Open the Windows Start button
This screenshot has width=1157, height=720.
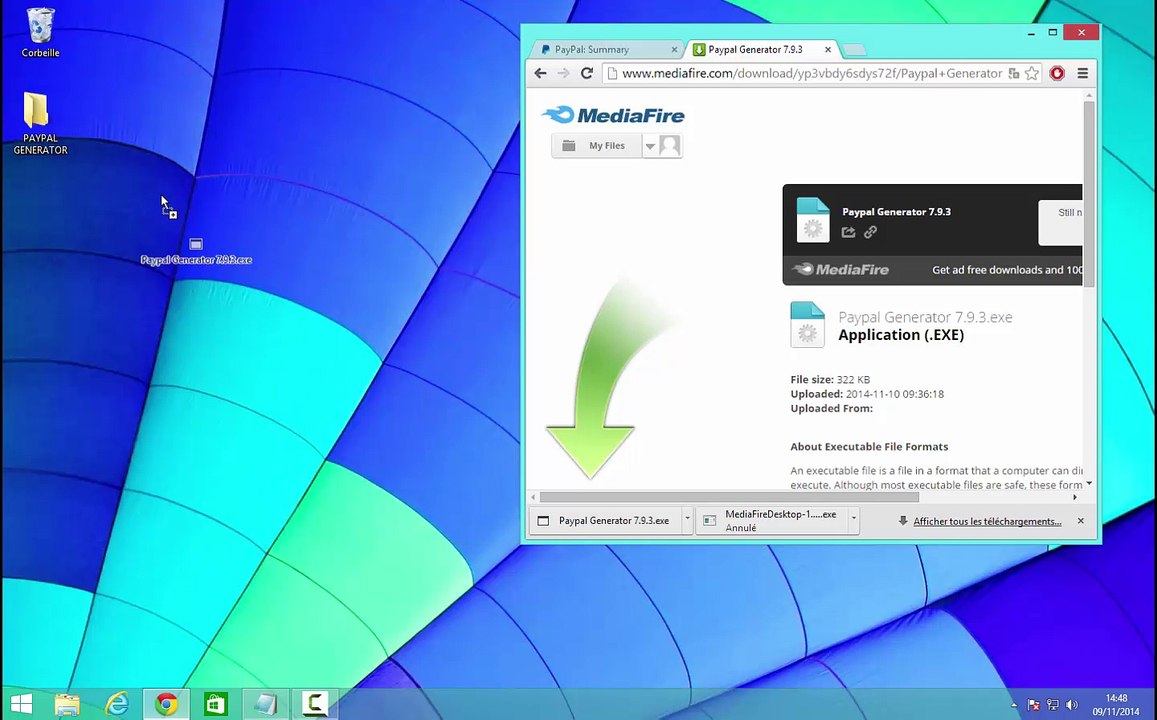pyautogui.click(x=21, y=704)
